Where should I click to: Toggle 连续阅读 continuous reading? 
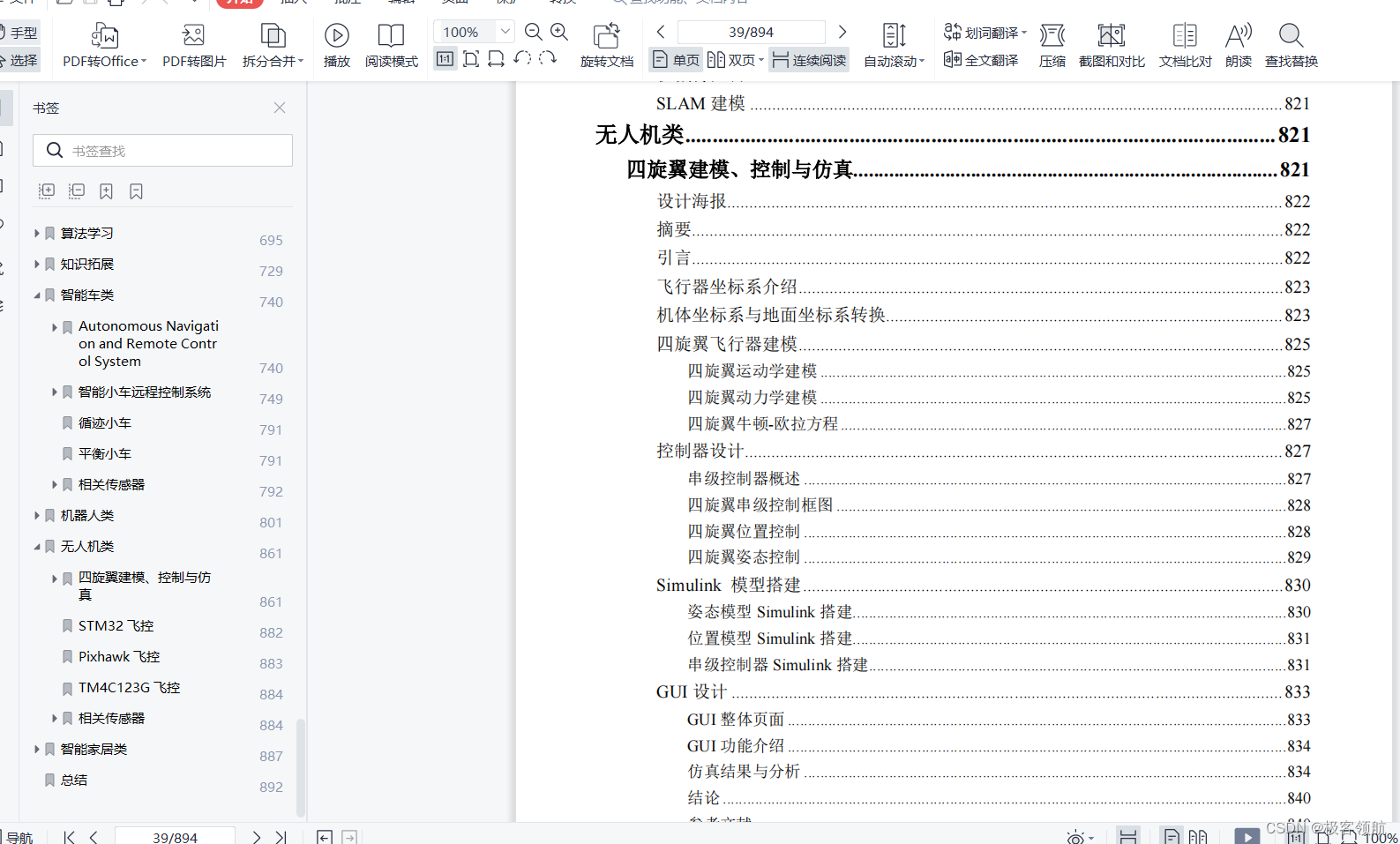809,60
